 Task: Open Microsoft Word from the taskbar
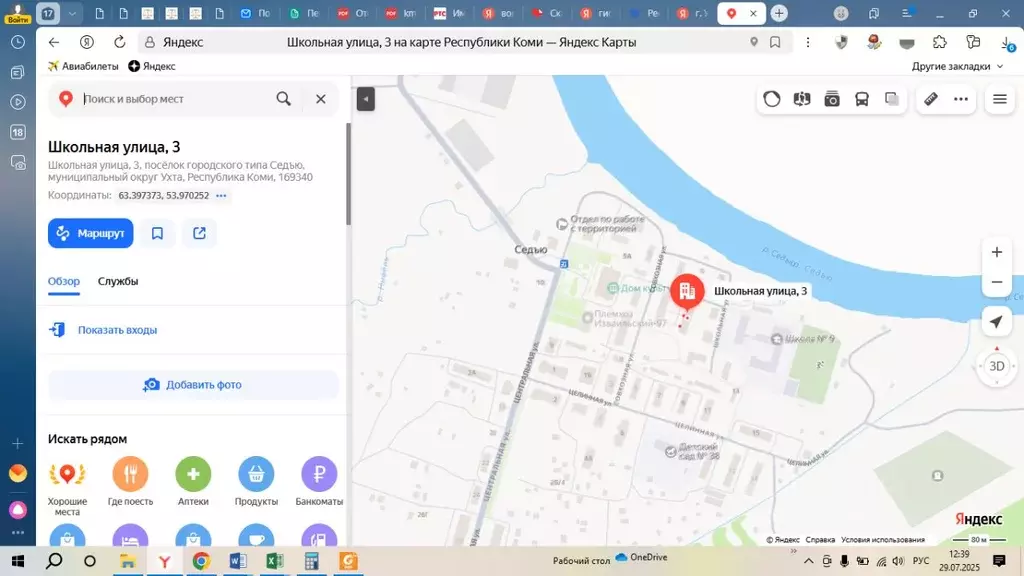(x=238, y=561)
